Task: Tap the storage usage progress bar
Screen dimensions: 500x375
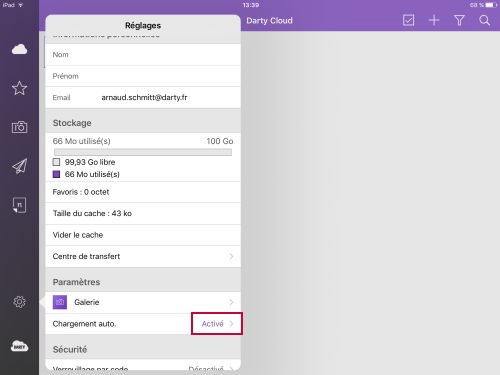Action: coord(143,152)
